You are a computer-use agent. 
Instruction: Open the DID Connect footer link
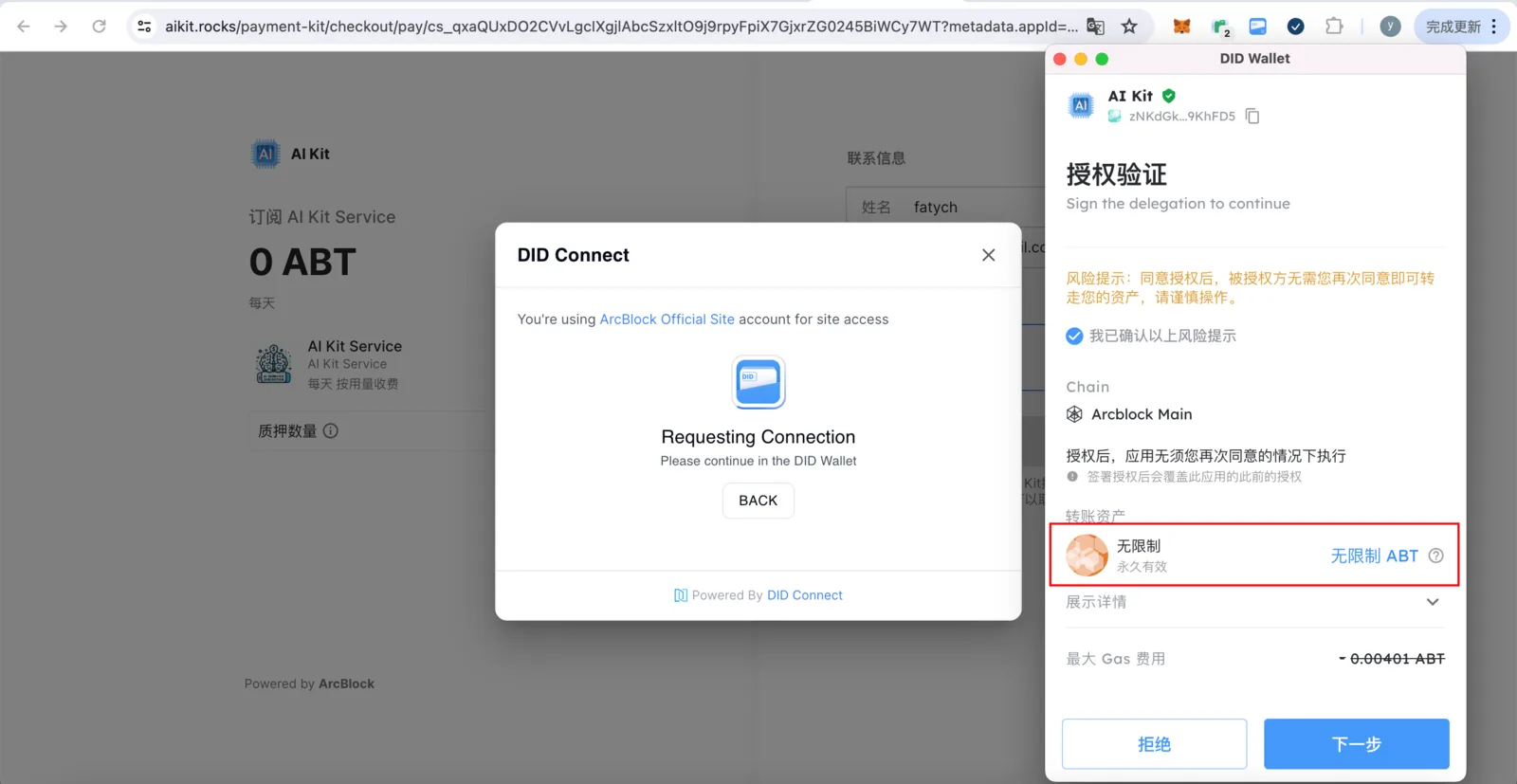pyautogui.click(x=805, y=595)
